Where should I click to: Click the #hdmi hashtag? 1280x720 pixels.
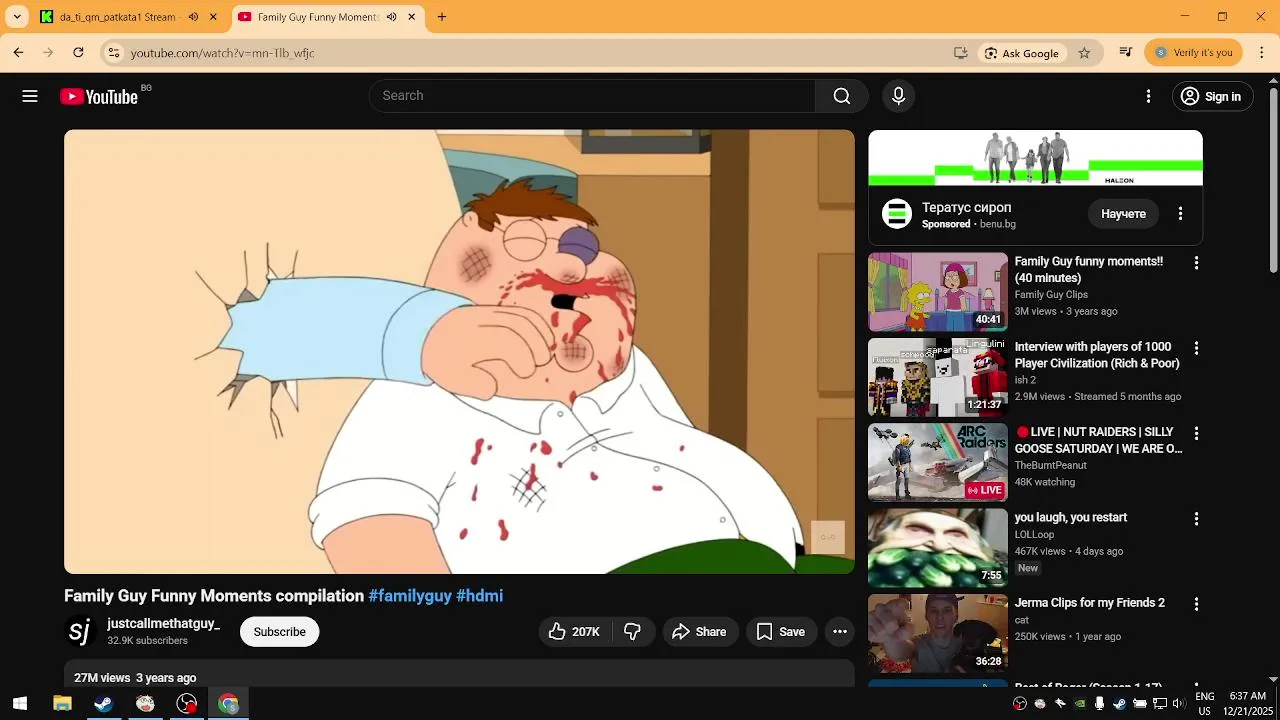coord(479,596)
